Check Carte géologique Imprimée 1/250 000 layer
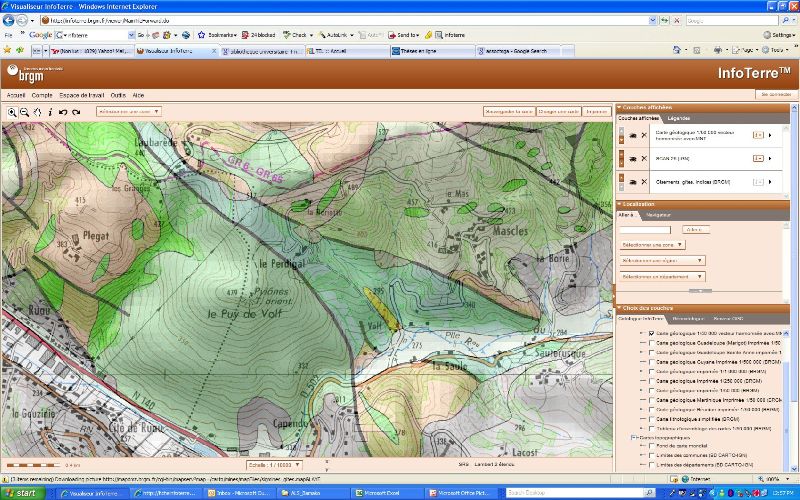 click(651, 380)
